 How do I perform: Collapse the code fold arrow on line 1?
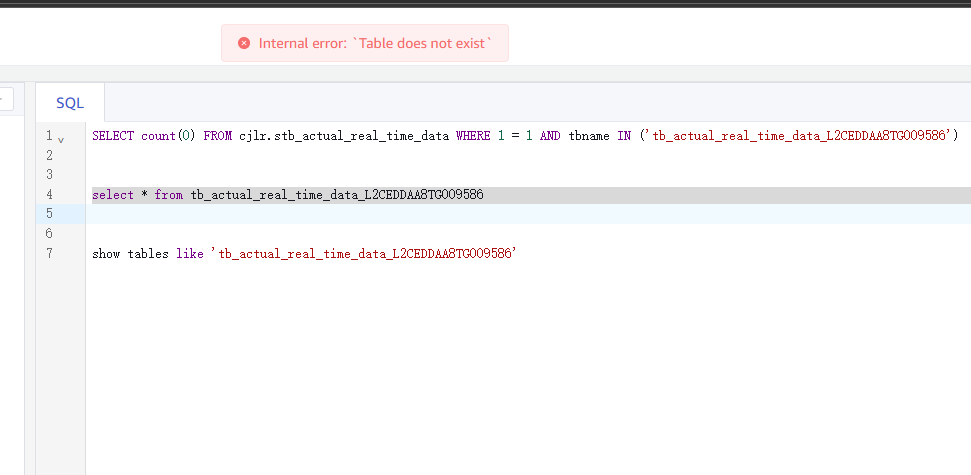(61, 137)
